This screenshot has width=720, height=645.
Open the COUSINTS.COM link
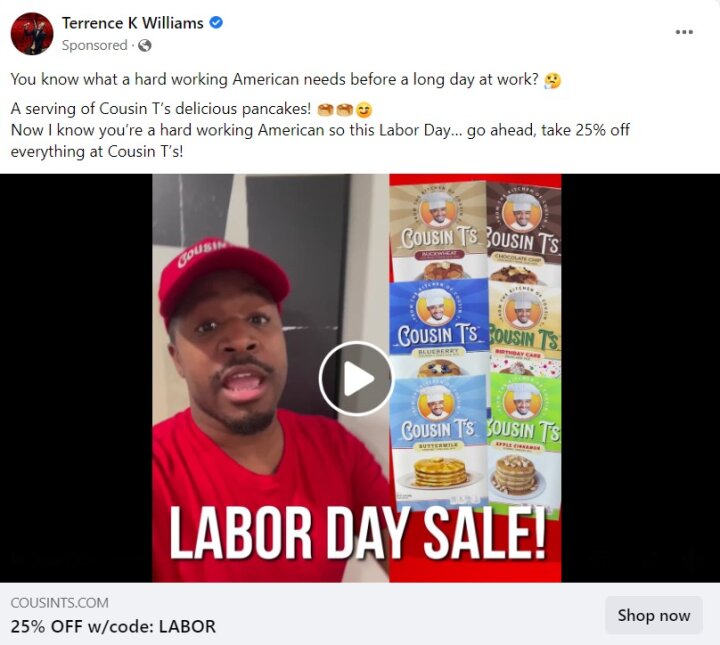click(60, 603)
